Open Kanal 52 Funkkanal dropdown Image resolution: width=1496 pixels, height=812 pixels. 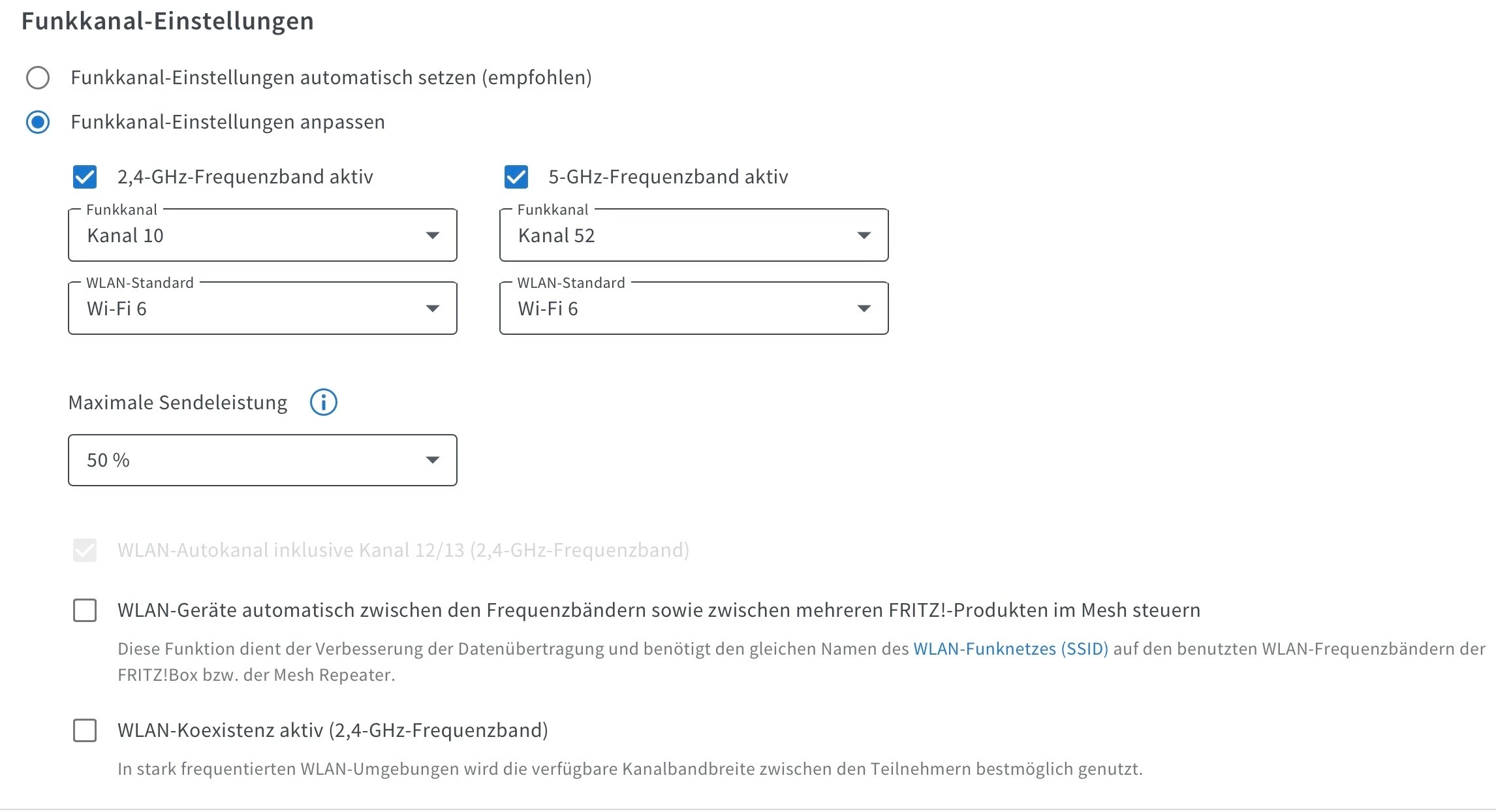point(694,235)
